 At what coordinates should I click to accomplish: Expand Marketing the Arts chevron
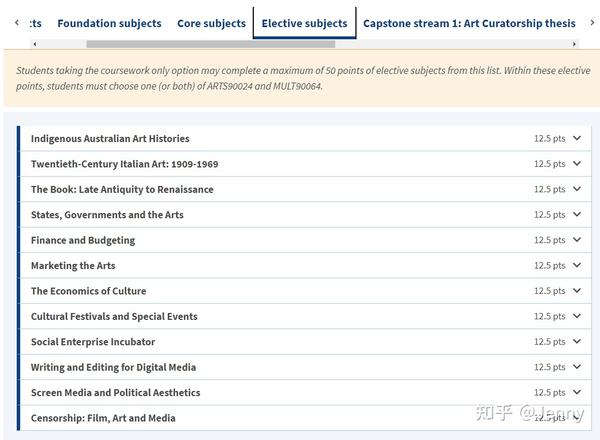(x=577, y=265)
